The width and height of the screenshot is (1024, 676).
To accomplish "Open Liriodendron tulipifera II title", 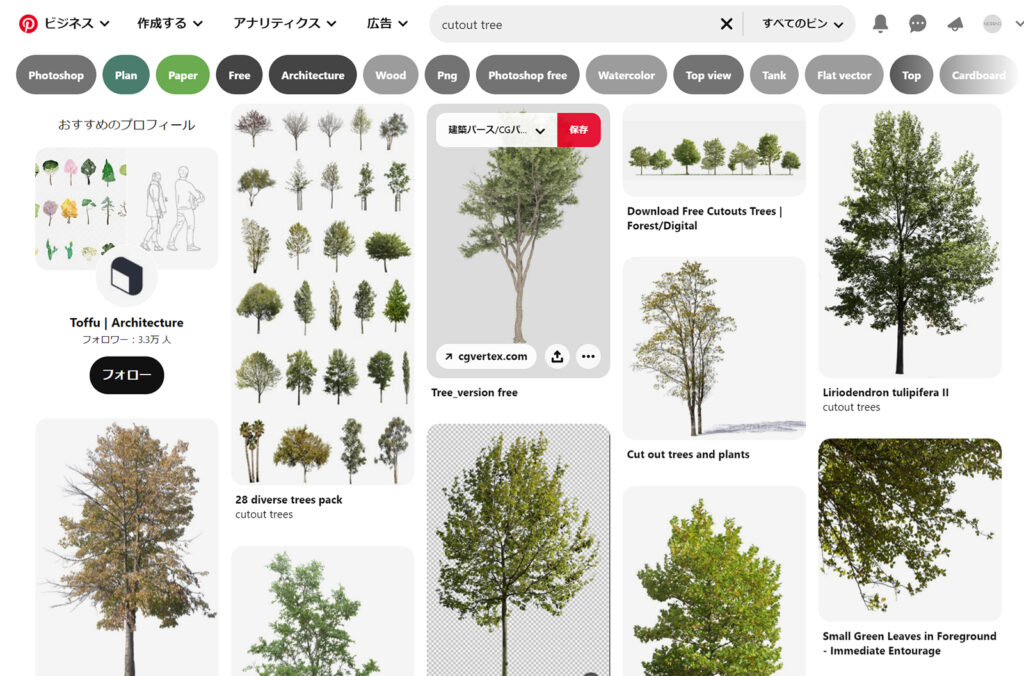I will tap(886, 393).
